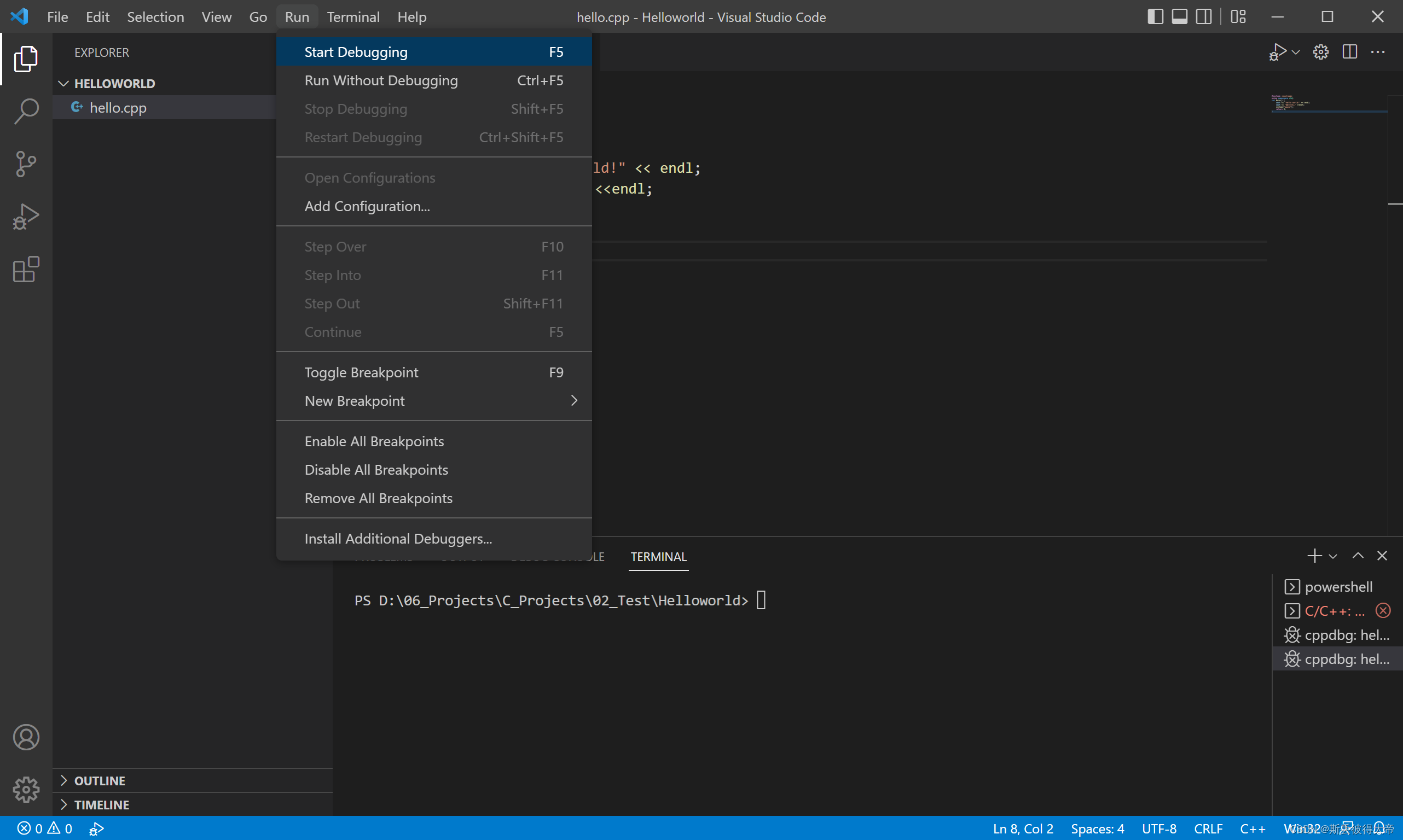This screenshot has height=840, width=1403.
Task: Click Ln 8, Col 2 in status bar
Action: (x=1023, y=829)
